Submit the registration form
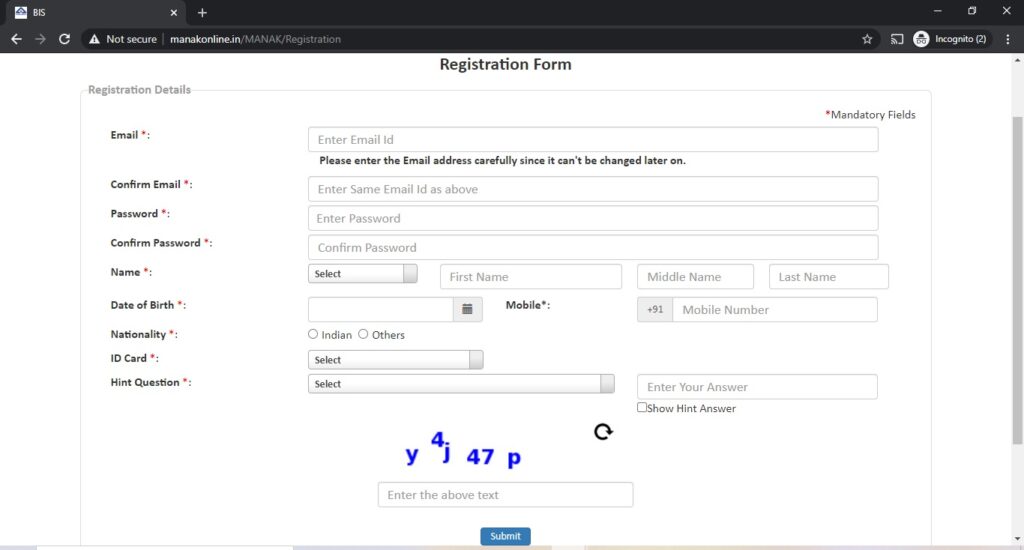1024x550 pixels. click(x=505, y=536)
